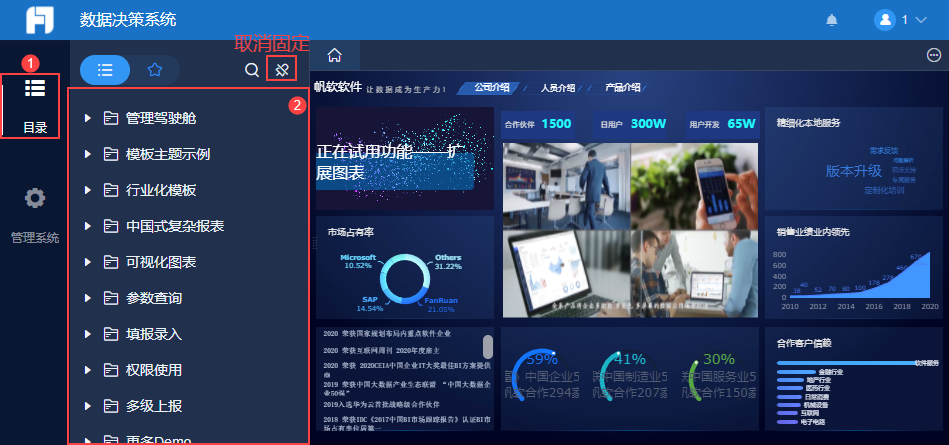Expand the 中国式复杂报表 folder arrow
Image resolution: width=949 pixels, height=445 pixels.
pos(88,226)
